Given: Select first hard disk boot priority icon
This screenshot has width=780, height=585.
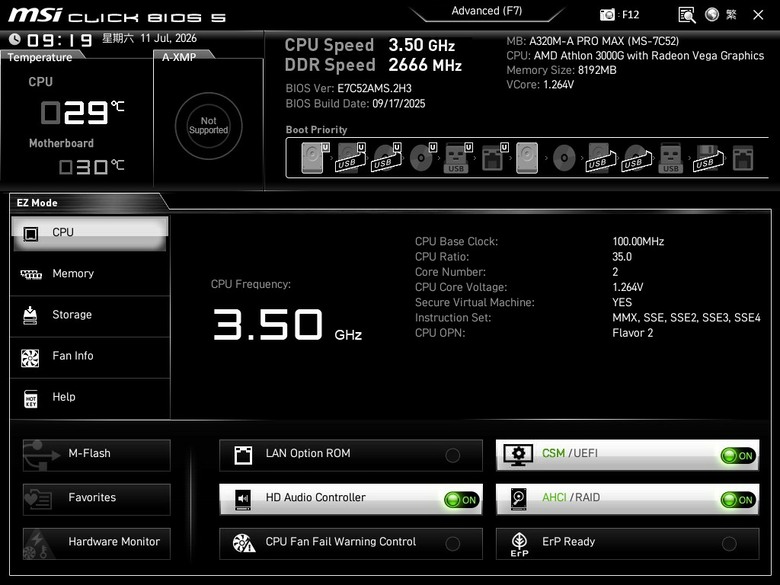Looking at the screenshot, I should tap(315, 158).
